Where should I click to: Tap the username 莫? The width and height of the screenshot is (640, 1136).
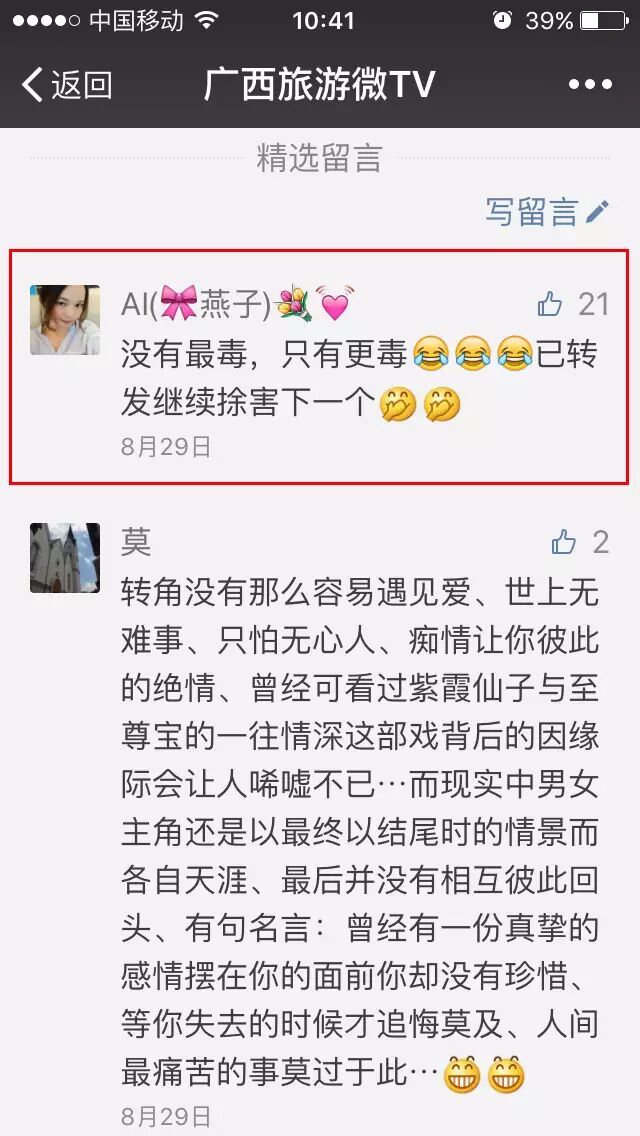[136, 542]
